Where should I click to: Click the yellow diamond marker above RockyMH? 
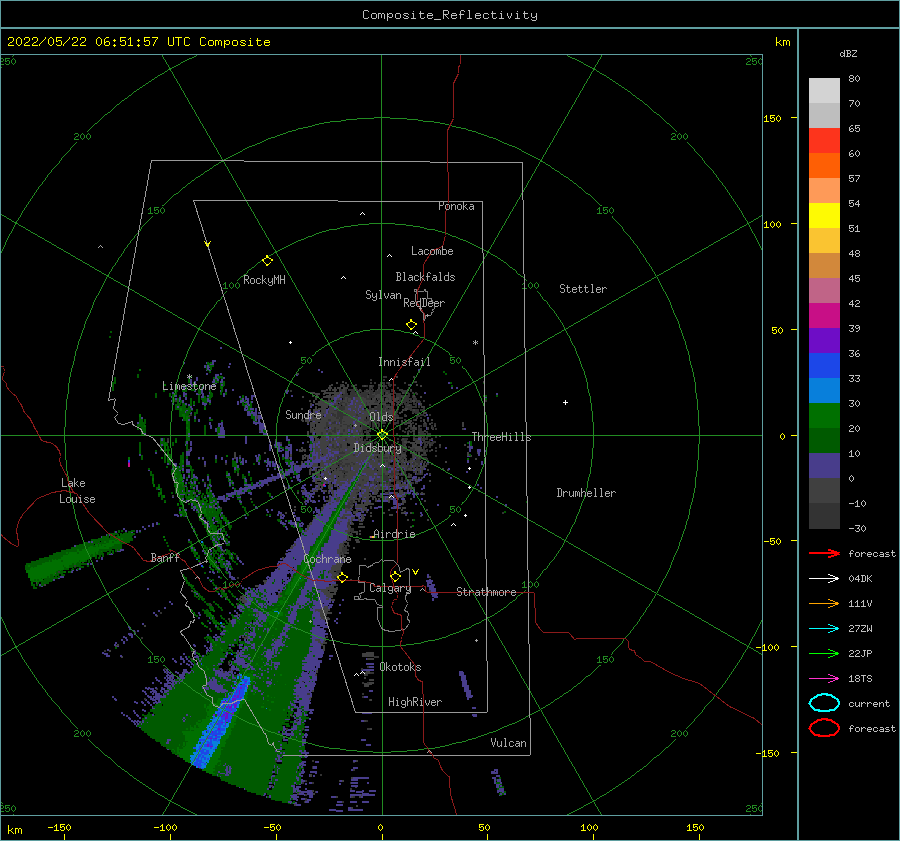(x=267, y=261)
